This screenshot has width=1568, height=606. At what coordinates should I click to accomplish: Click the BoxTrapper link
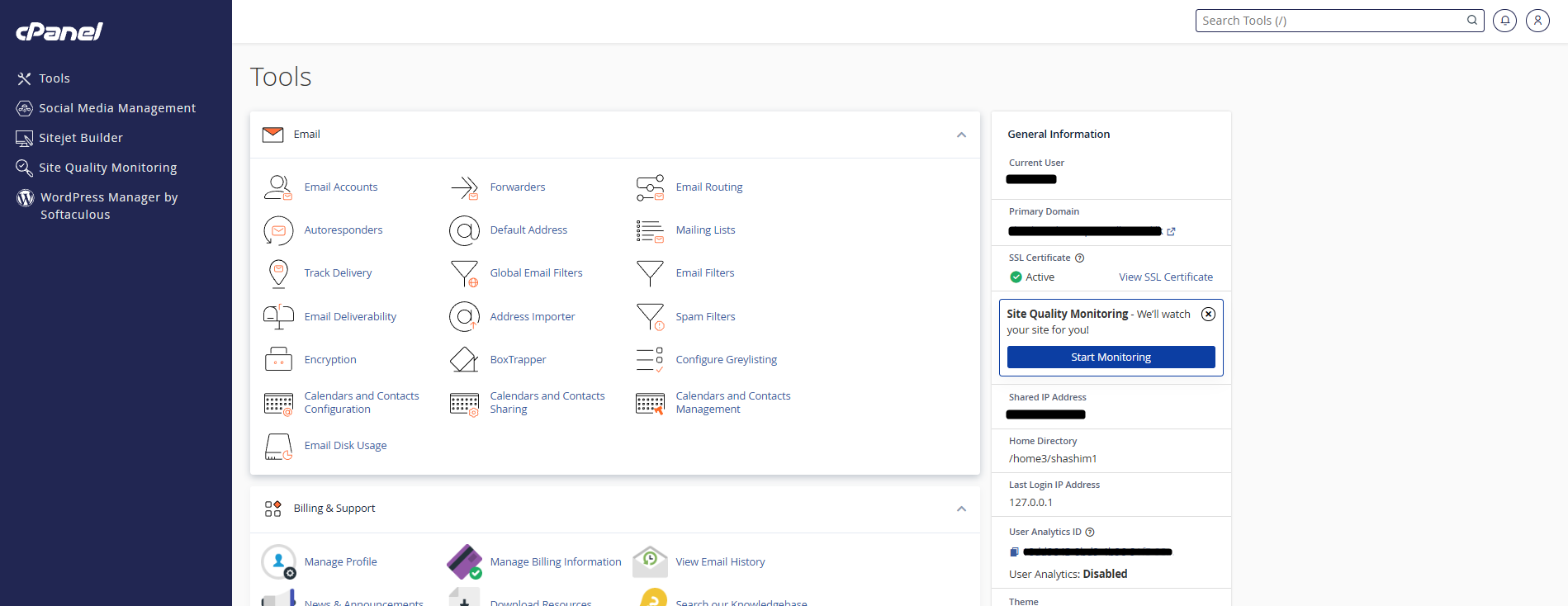518,360
